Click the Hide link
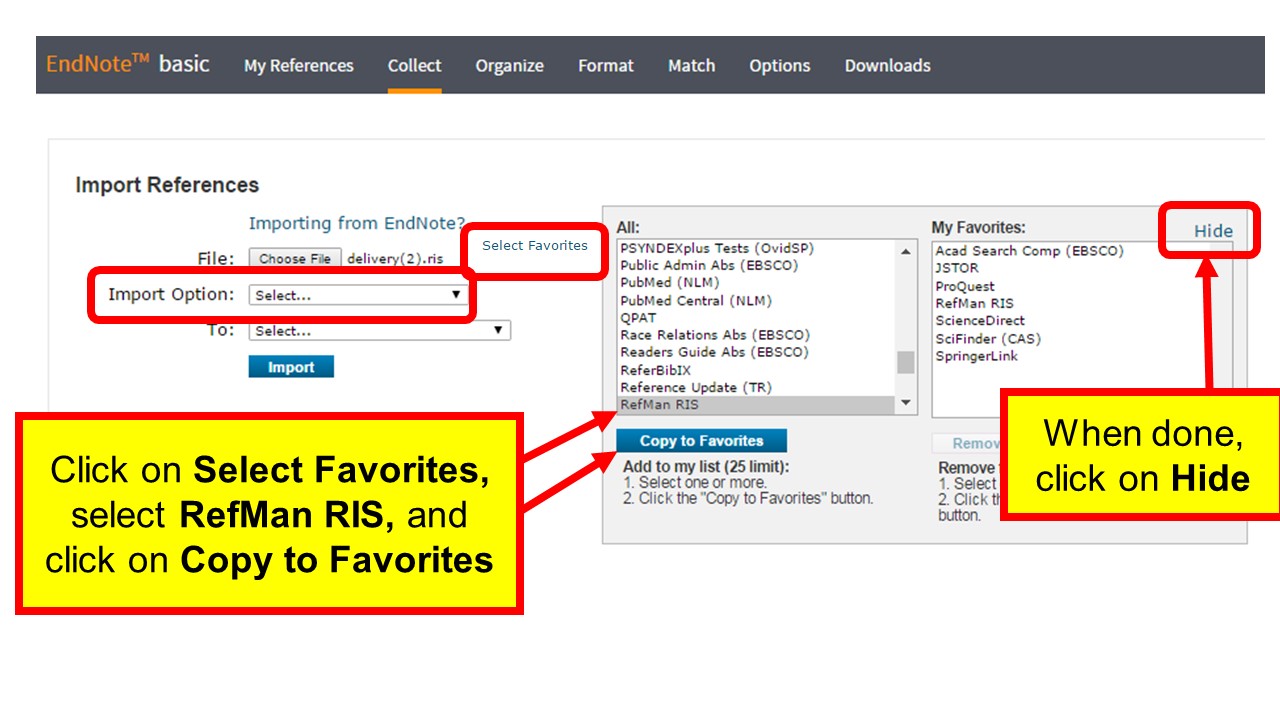 coord(1213,231)
